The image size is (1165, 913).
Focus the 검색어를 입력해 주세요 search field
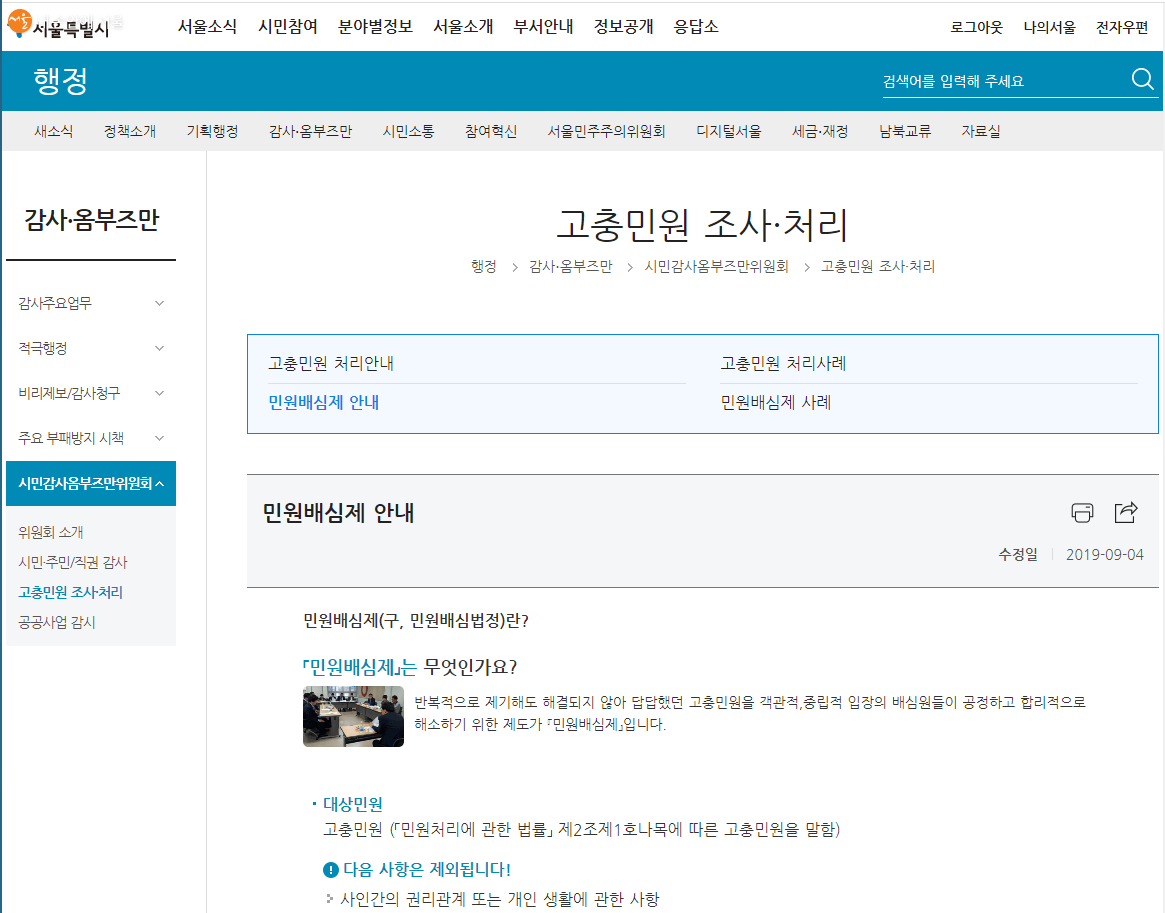click(x=1000, y=81)
